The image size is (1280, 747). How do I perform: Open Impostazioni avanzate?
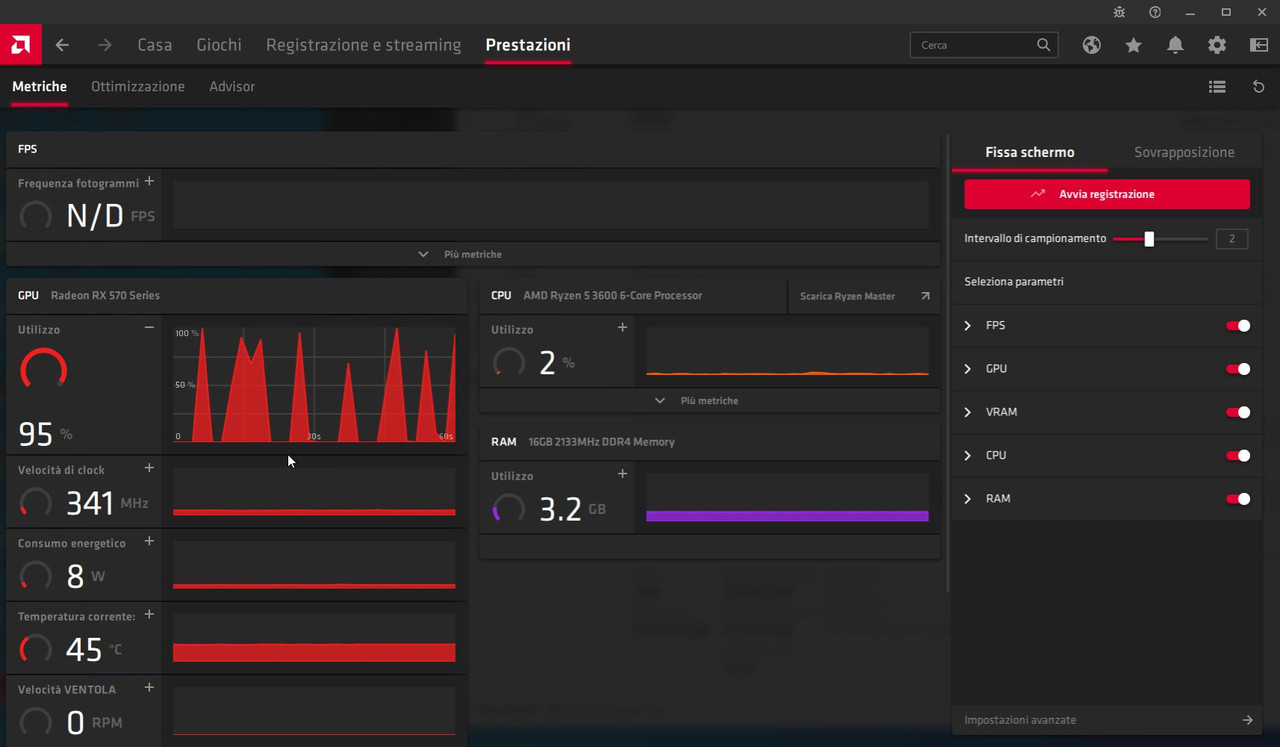click(1107, 720)
